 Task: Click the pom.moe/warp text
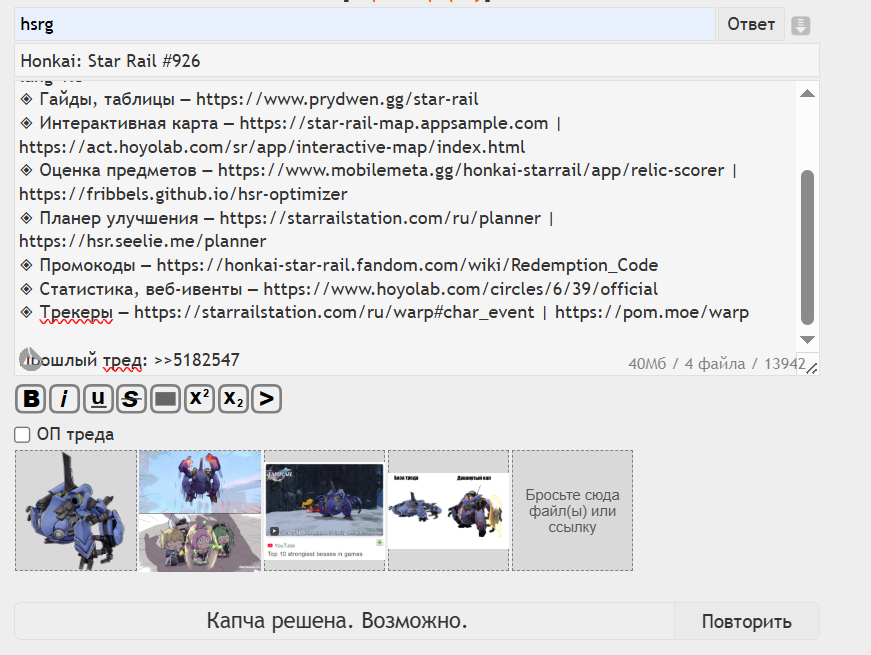(x=652, y=313)
